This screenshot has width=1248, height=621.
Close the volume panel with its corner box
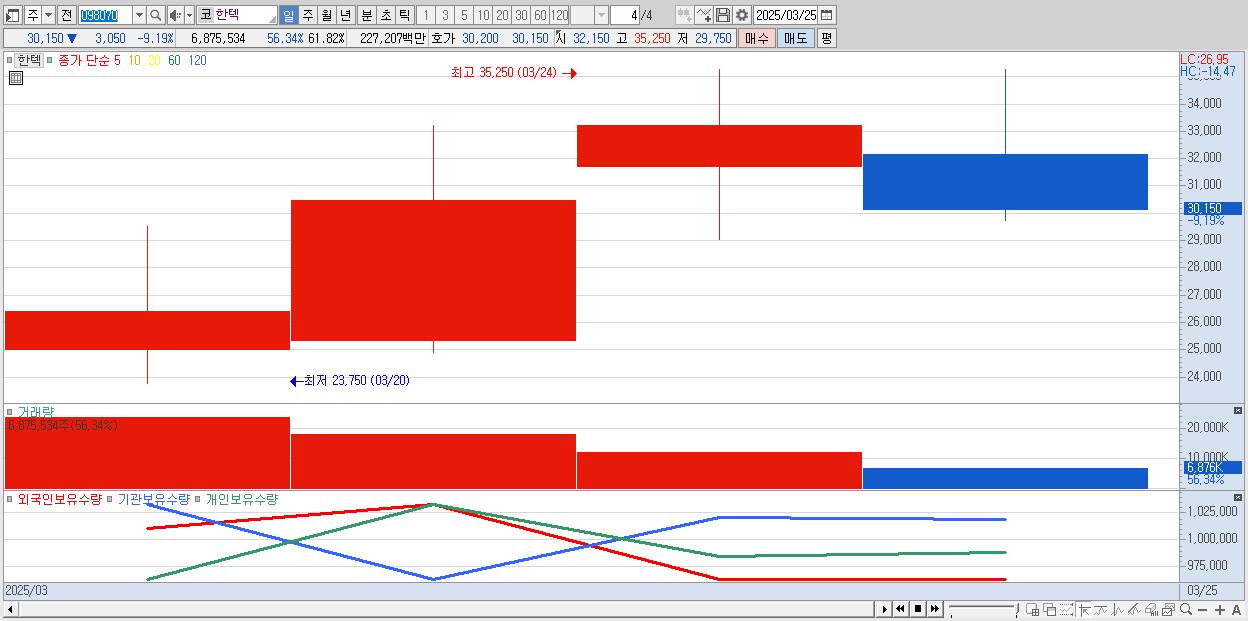point(1238,411)
